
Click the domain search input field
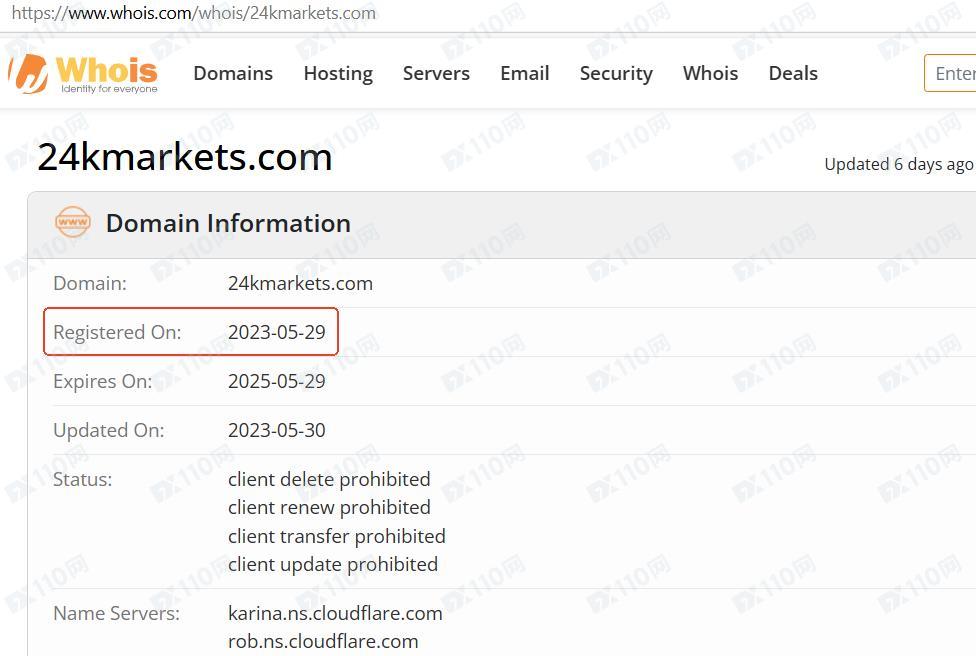[x=950, y=73]
